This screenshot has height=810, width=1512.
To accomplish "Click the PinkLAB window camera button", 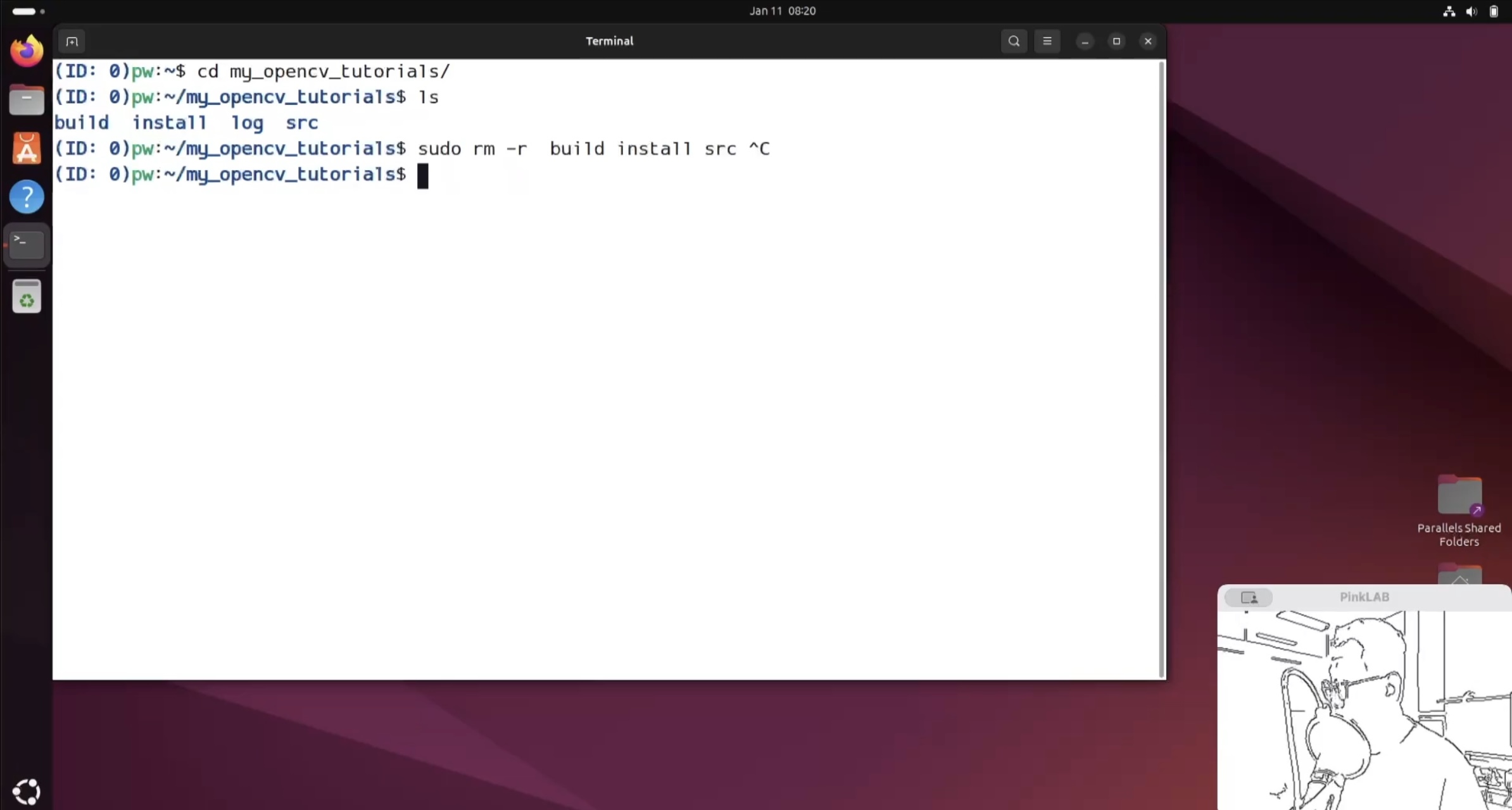I will pyautogui.click(x=1249, y=597).
